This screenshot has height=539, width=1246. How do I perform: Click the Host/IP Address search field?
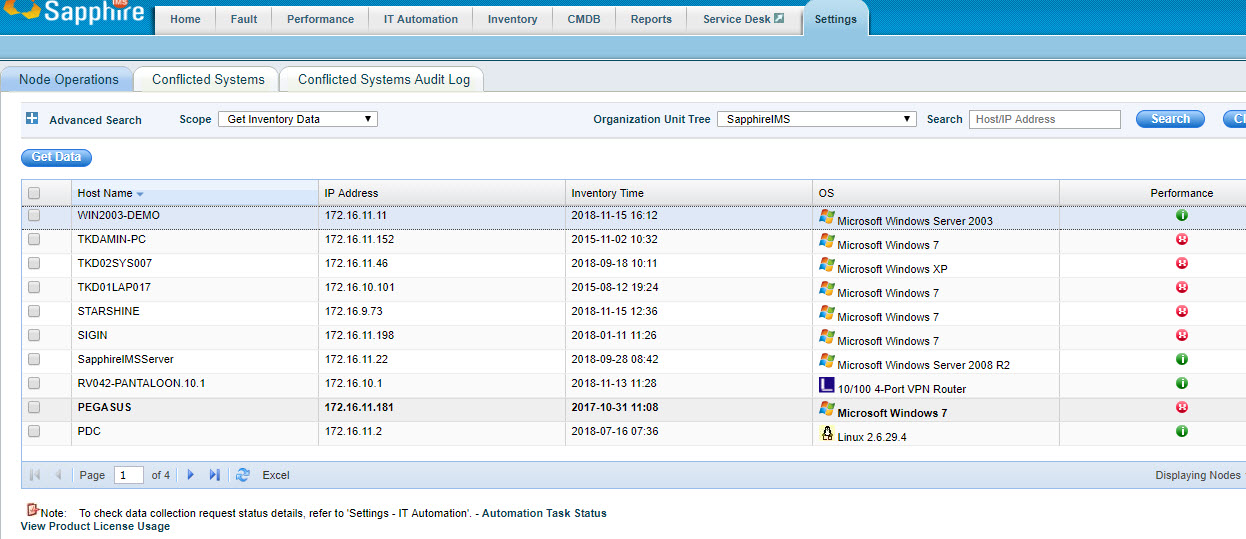pos(1044,119)
